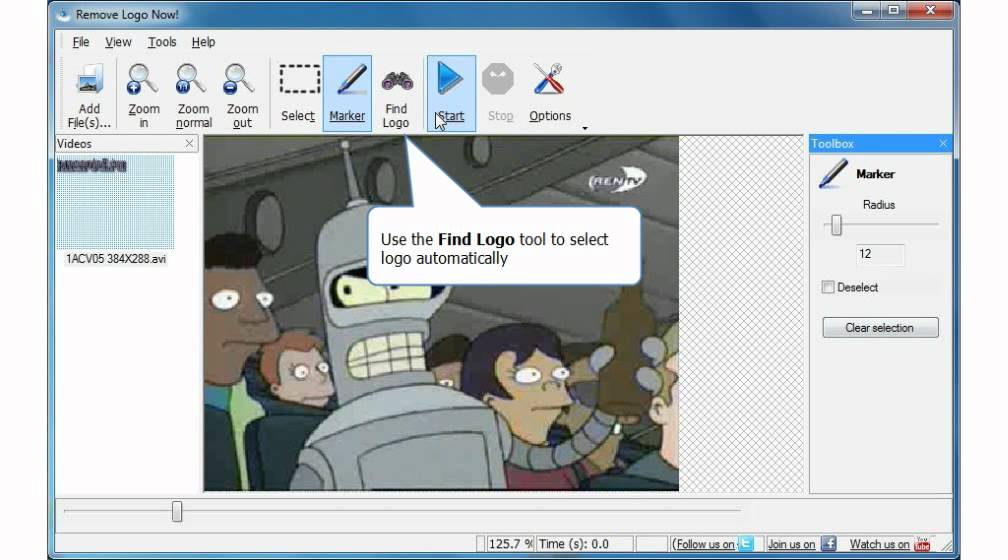
Task: Expand the toolbar overflow arrow
Action: (x=584, y=128)
